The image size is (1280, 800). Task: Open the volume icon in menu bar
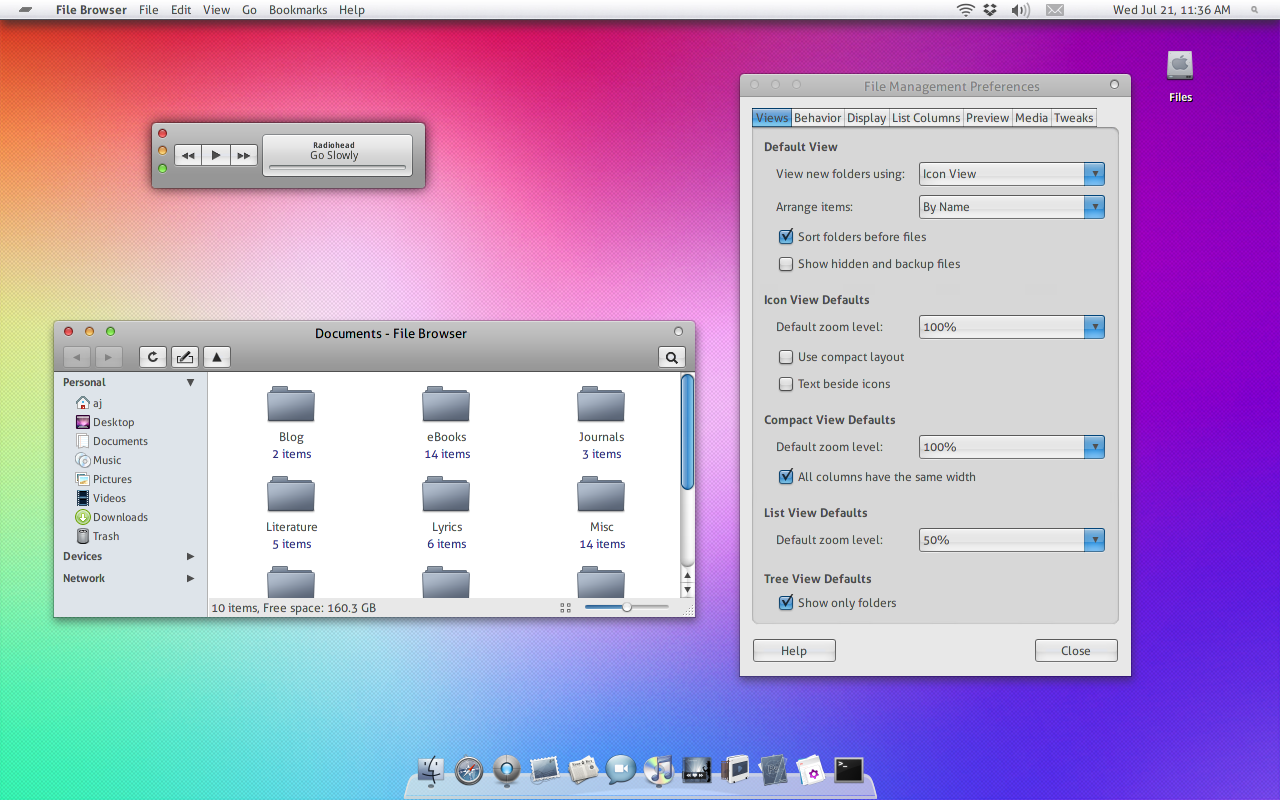(x=1020, y=10)
